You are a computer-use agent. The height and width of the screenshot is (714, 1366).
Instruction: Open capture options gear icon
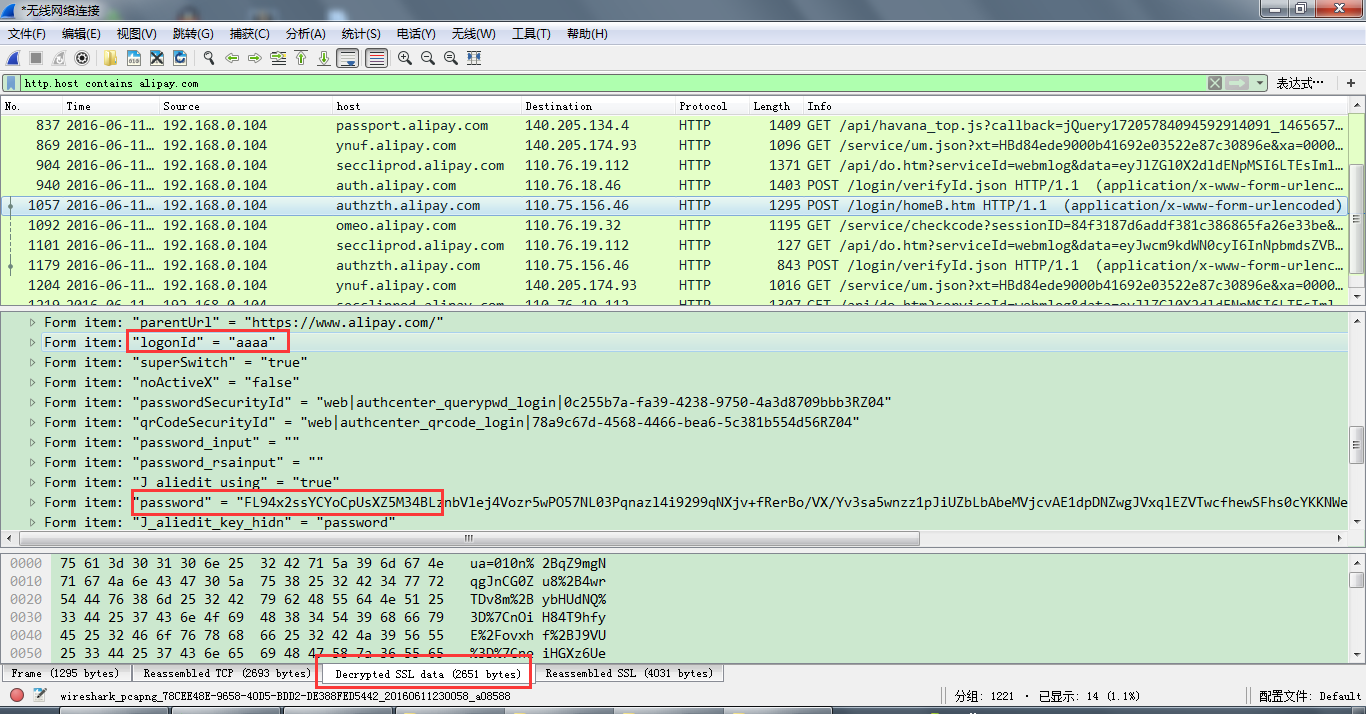(x=82, y=58)
